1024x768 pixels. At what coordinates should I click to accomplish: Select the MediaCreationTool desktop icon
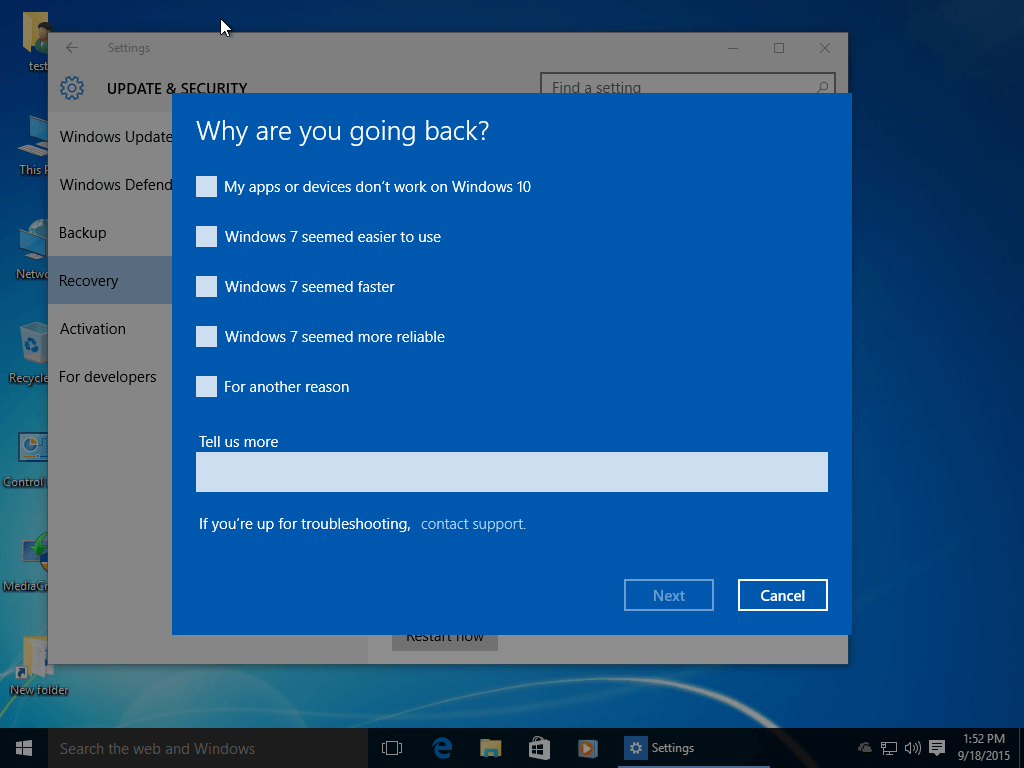26,562
